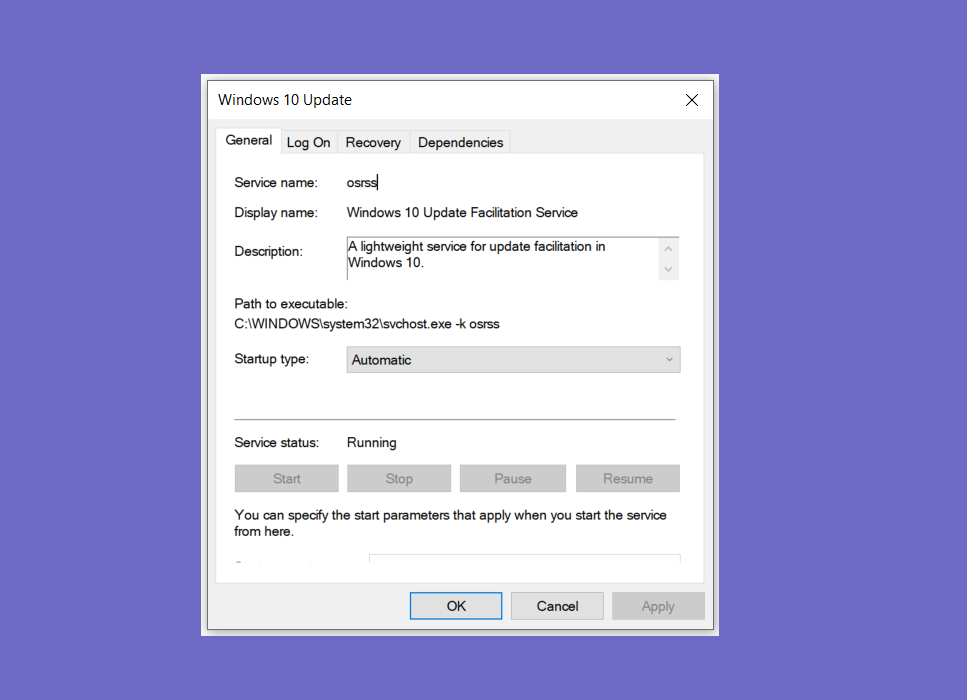
Task: Click the Cancel button
Action: (557, 606)
